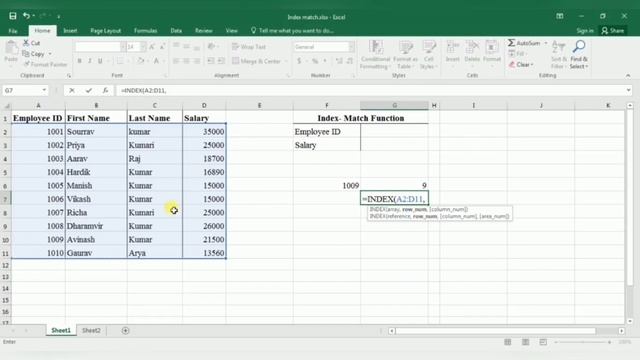Collapse the ribbon with the arrow
640x360 pixels.
coord(628,76)
